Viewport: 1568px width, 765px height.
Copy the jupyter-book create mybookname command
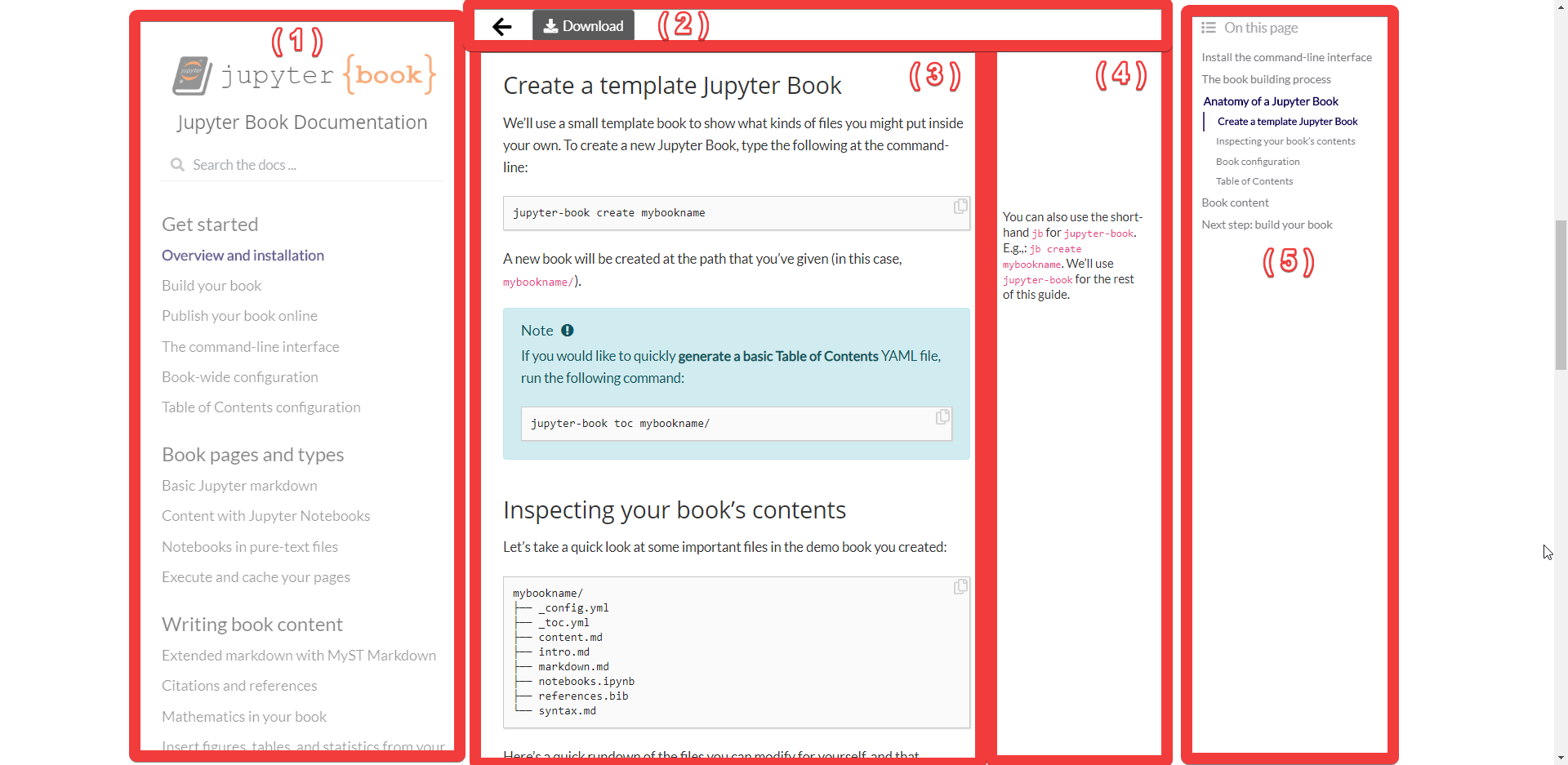click(x=960, y=207)
